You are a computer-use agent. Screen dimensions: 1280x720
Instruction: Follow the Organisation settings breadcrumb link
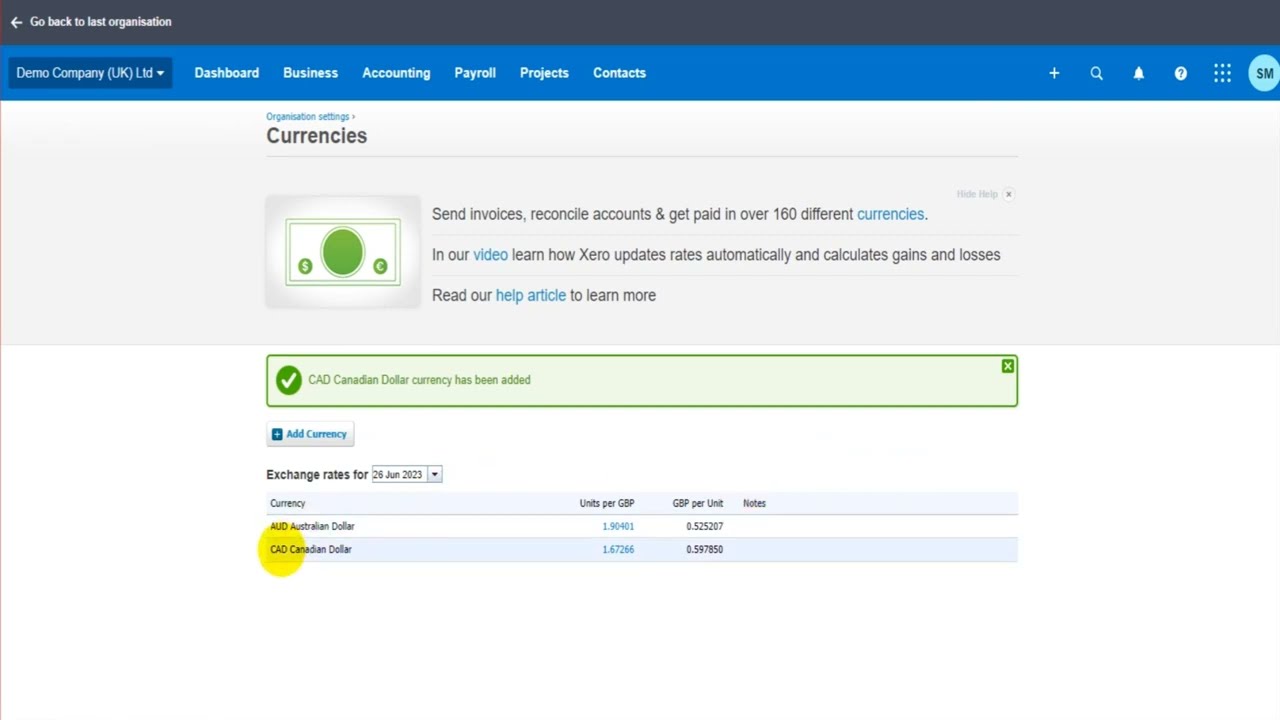click(x=308, y=117)
